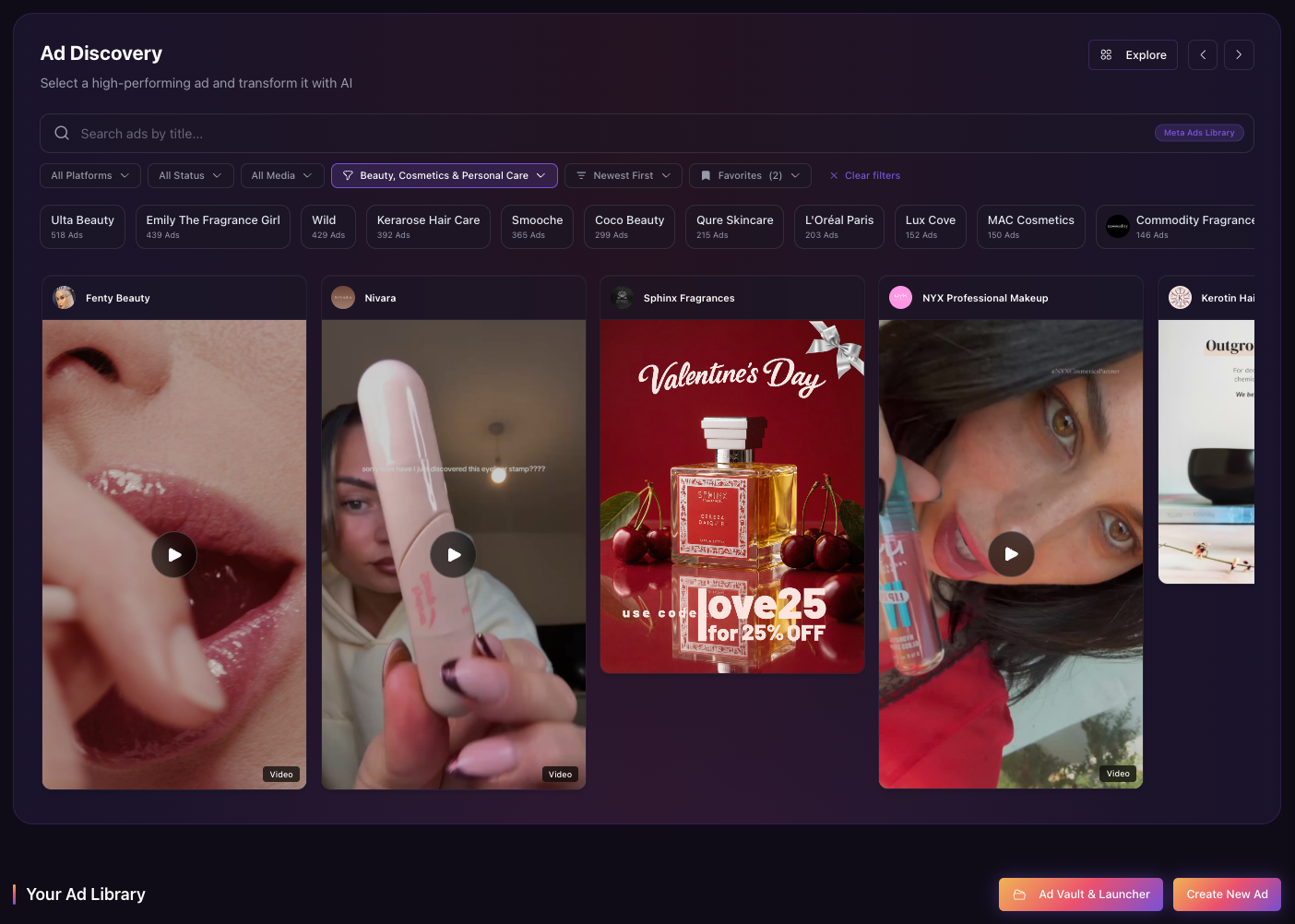Viewport: 1295px width, 924px height.
Task: Play the Fenty Beauty video ad
Action: [173, 554]
